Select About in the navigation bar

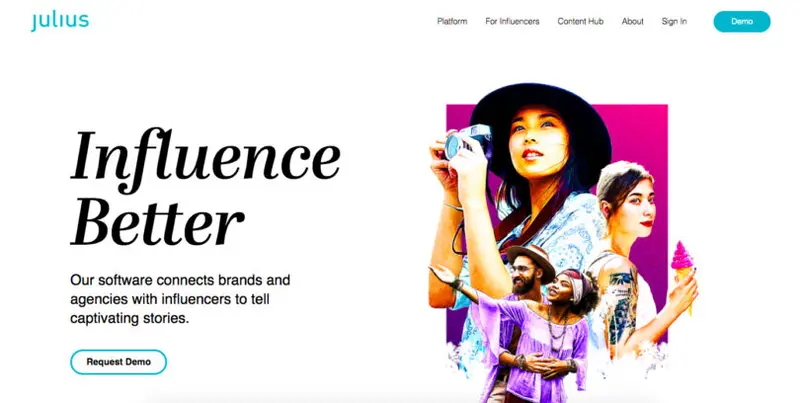pyautogui.click(x=633, y=21)
